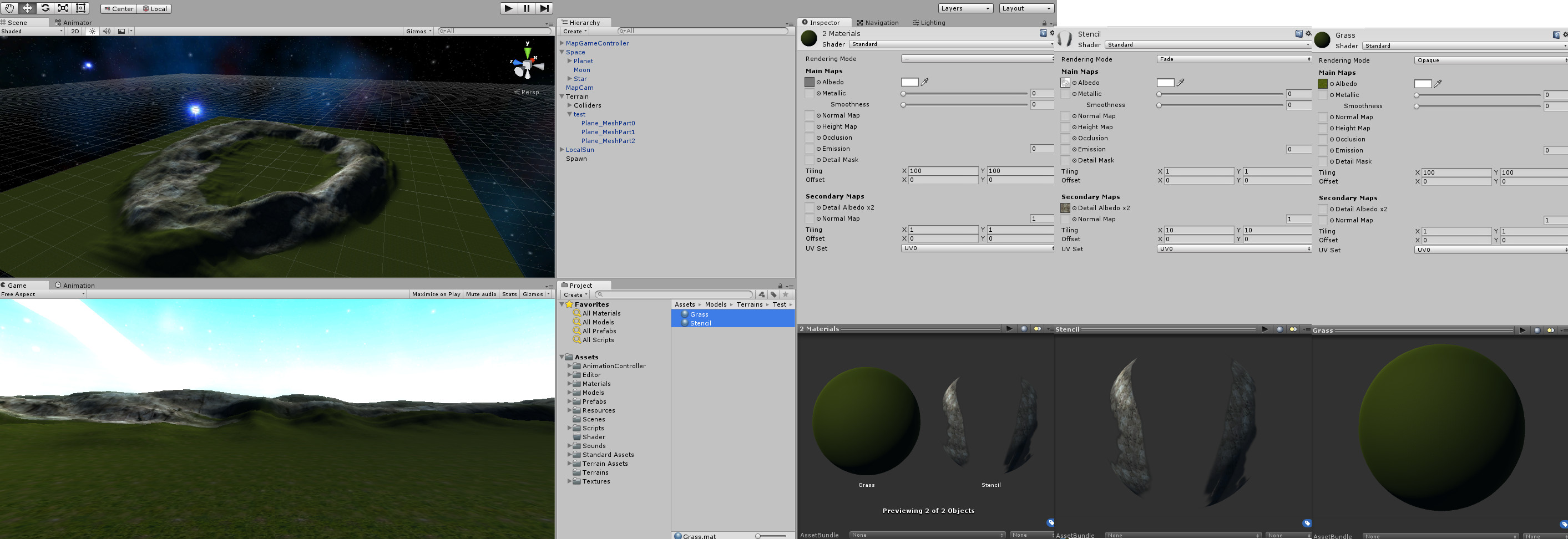Select the Hand tool
Screen dimensions: 1568x539
click(10, 8)
